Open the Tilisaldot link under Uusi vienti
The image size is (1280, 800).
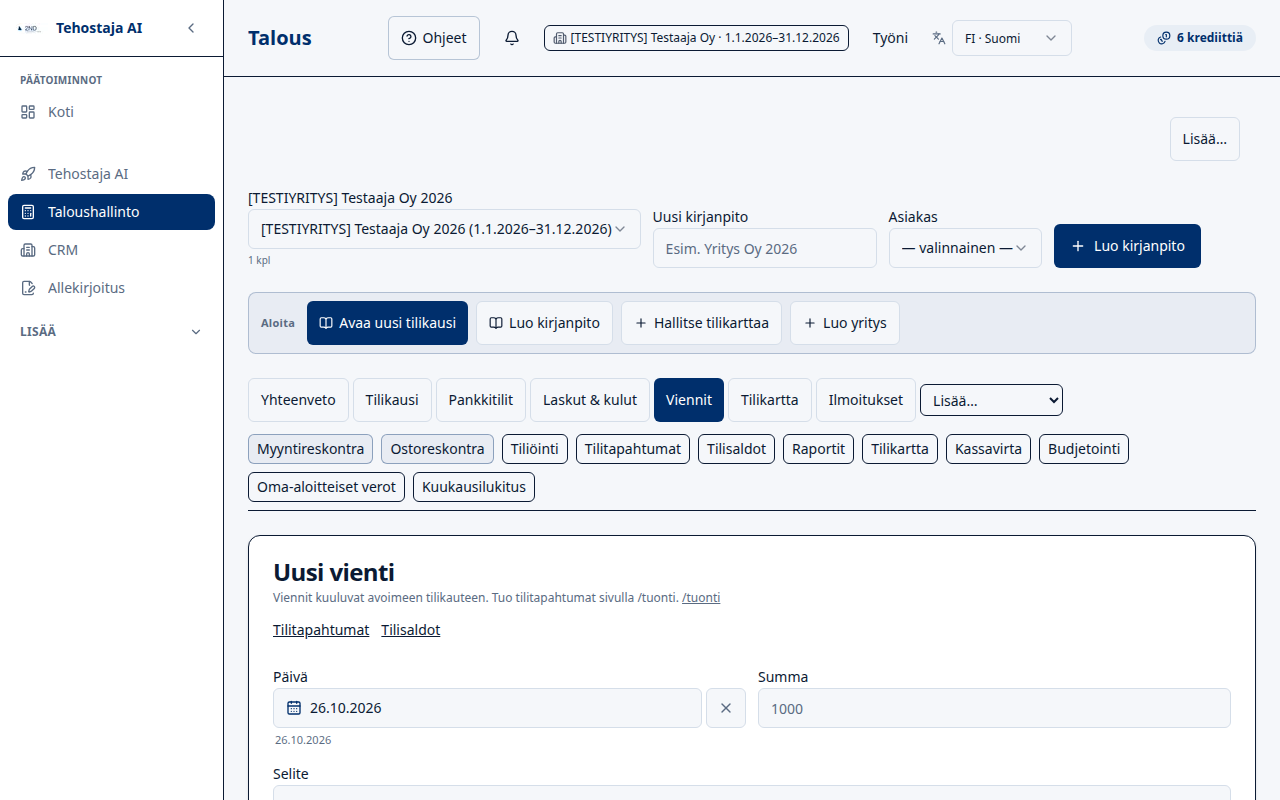tap(411, 630)
